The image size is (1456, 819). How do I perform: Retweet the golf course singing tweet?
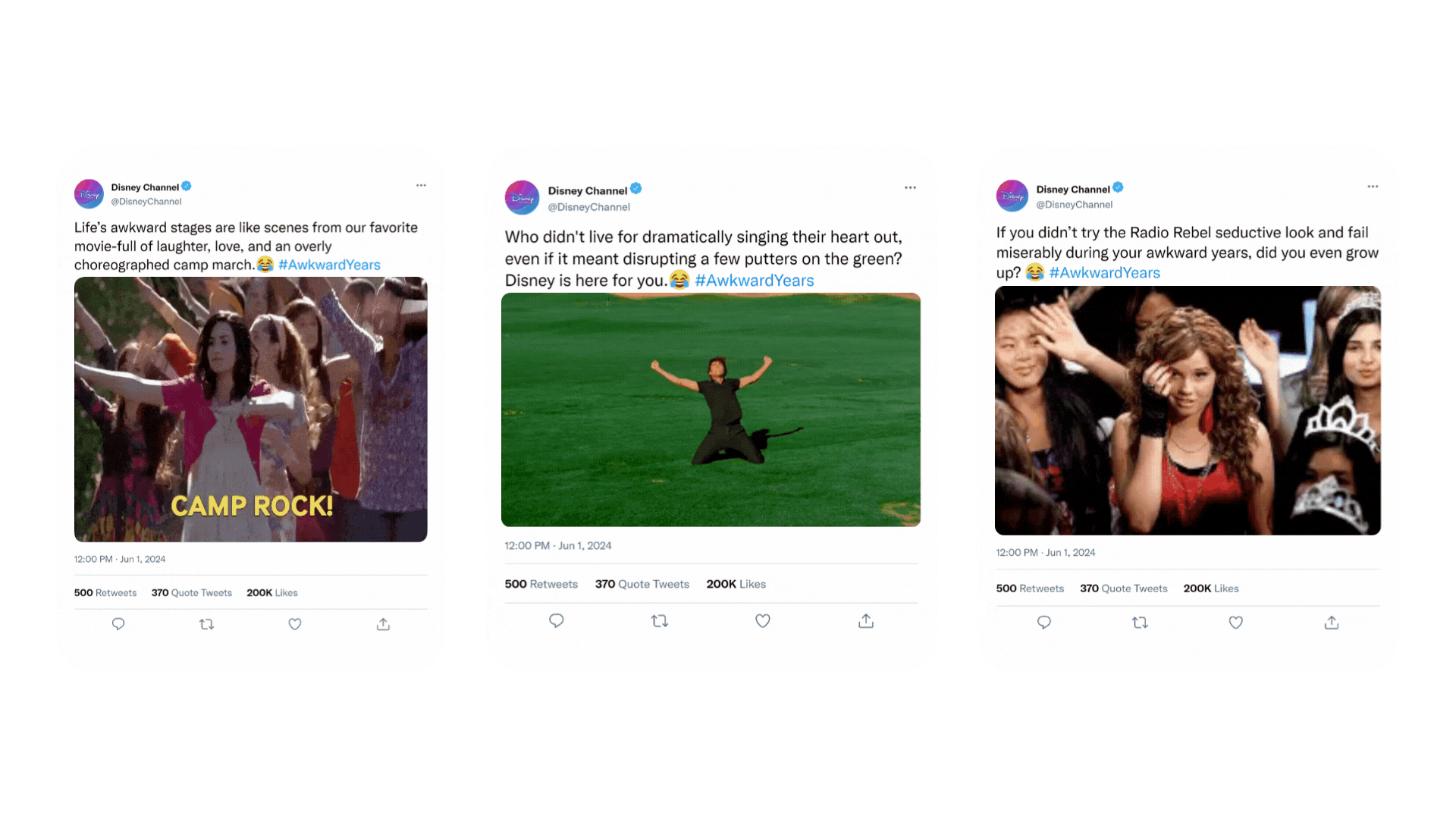pos(660,621)
